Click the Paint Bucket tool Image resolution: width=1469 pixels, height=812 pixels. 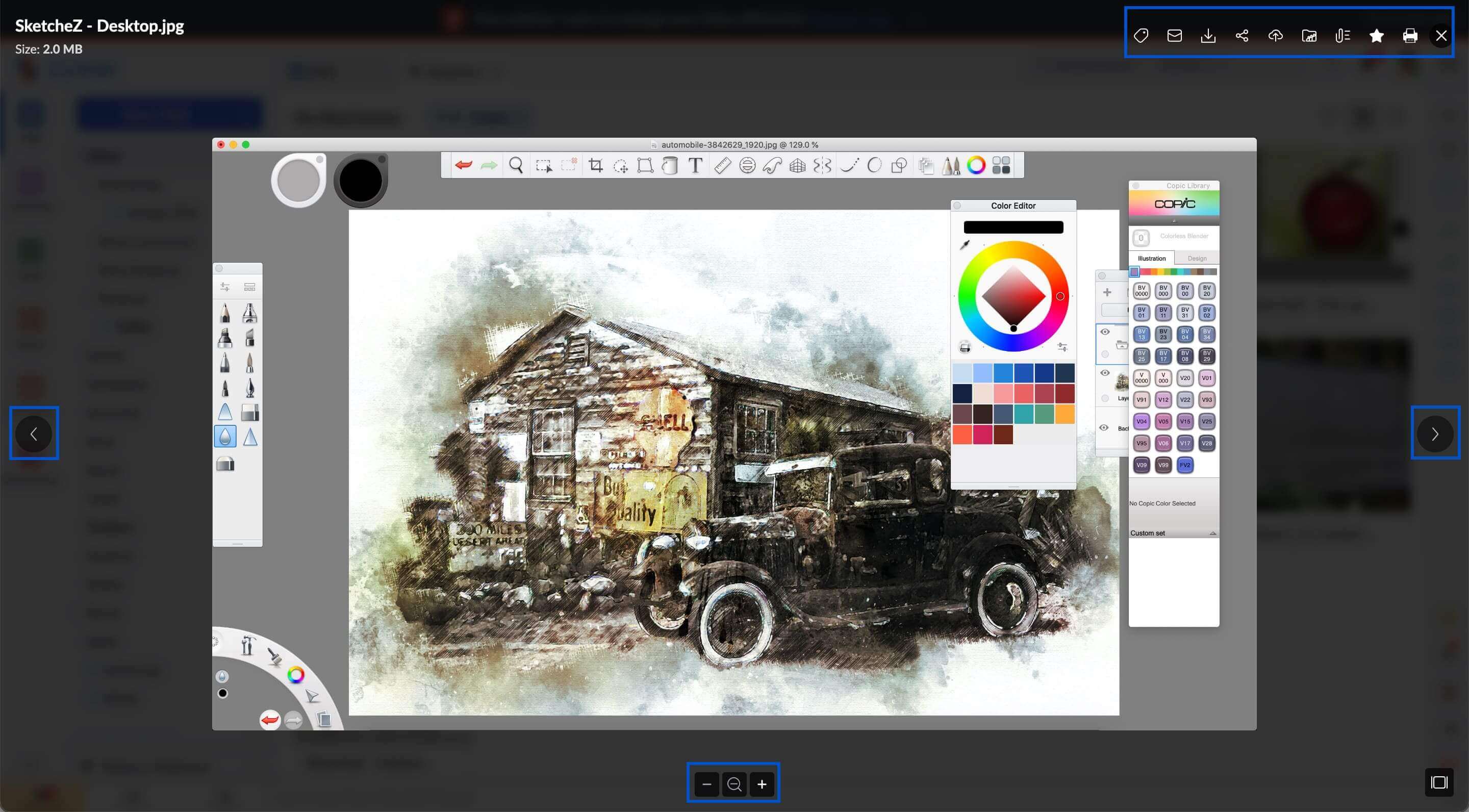[670, 166]
